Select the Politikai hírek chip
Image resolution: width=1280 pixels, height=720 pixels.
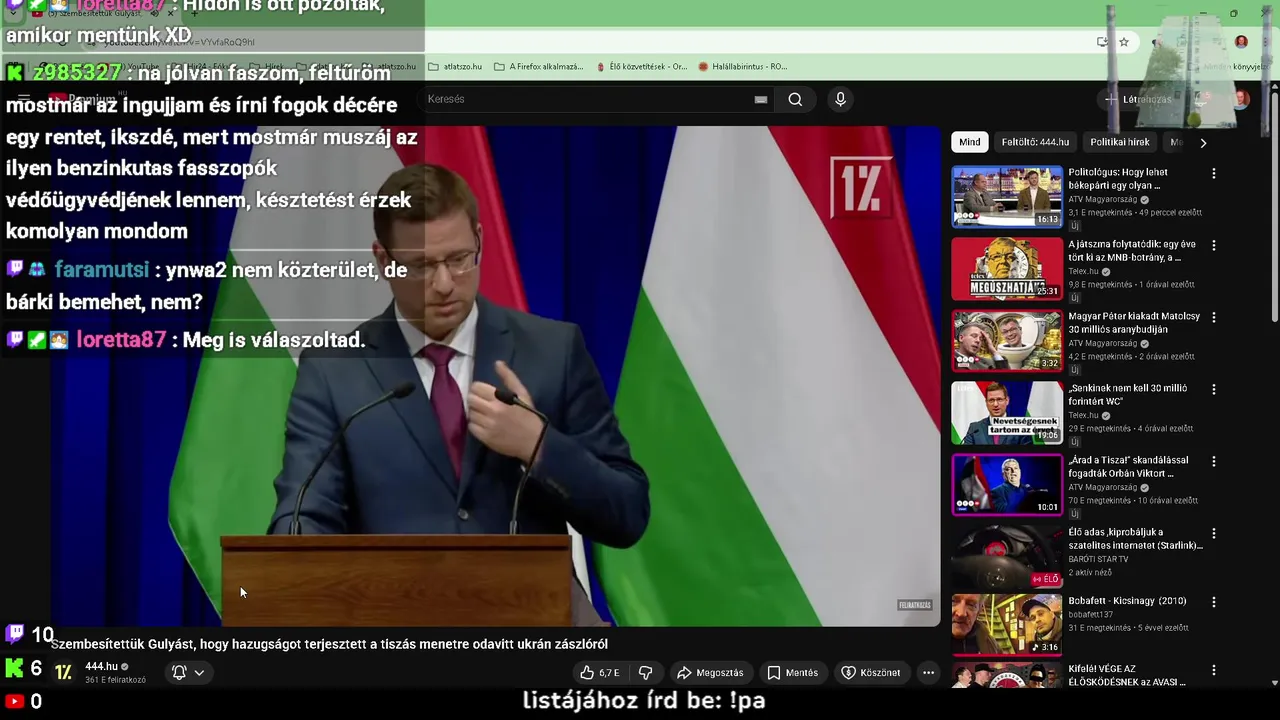click(1120, 142)
